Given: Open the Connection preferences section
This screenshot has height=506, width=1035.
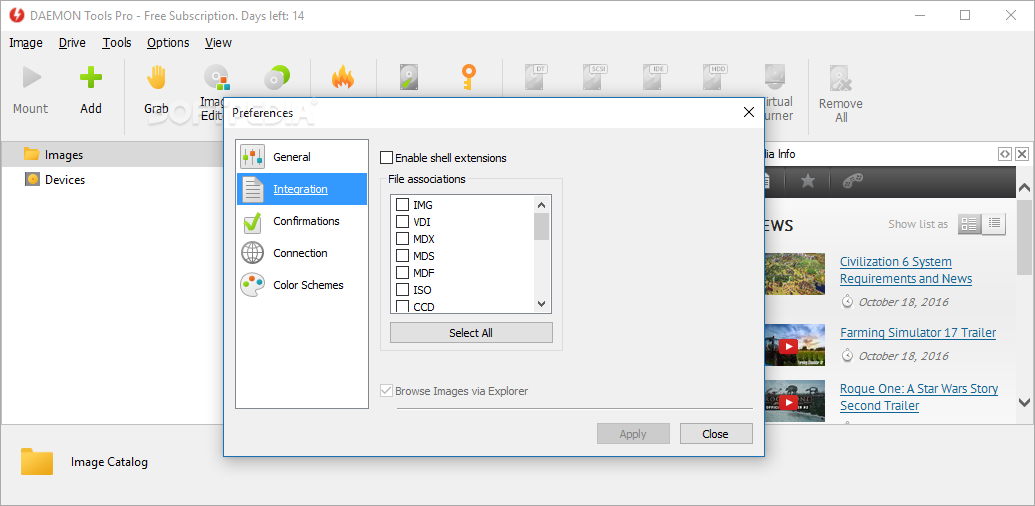Looking at the screenshot, I should point(302,253).
